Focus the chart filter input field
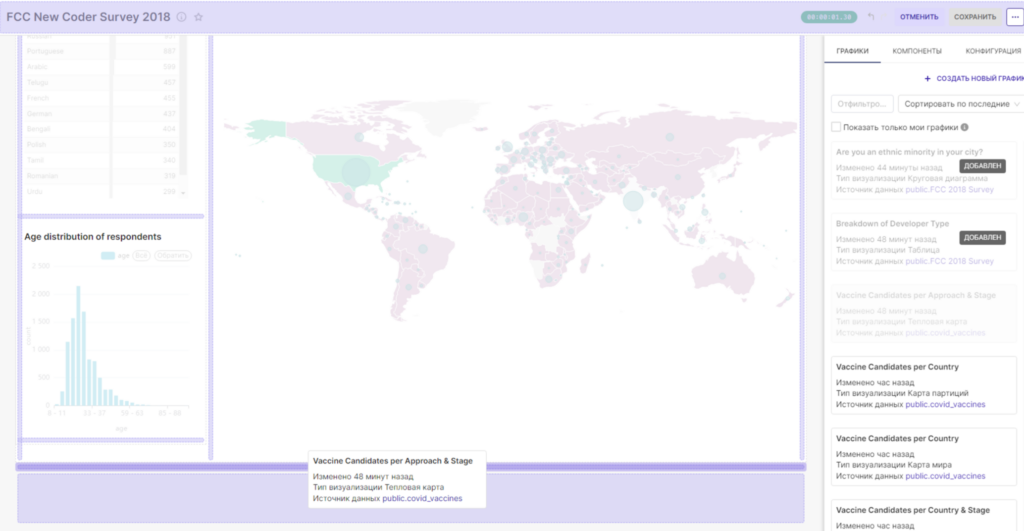The width and height of the screenshot is (1024, 531). click(862, 104)
